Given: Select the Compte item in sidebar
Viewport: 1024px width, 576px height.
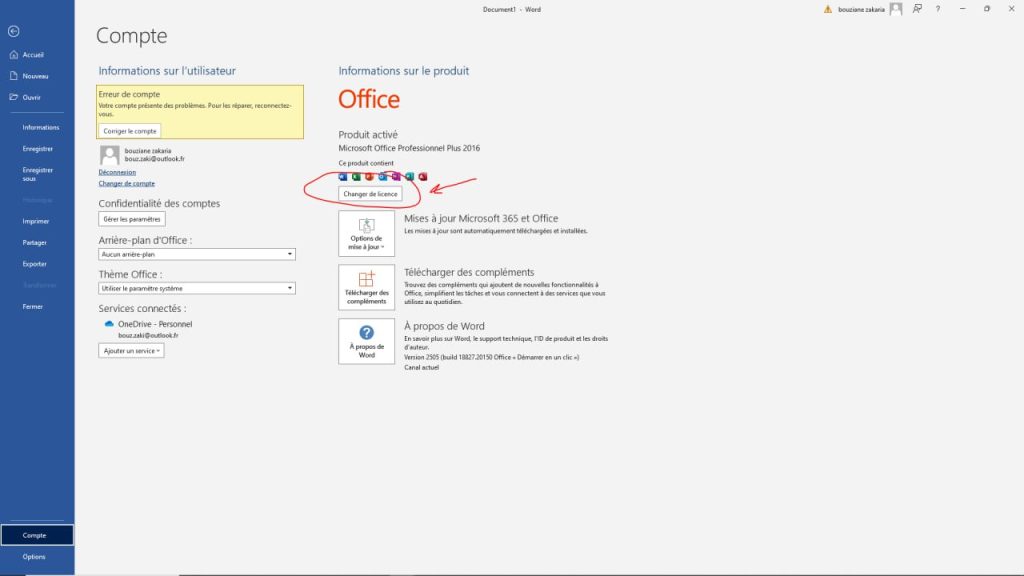Looking at the screenshot, I should (x=37, y=536).
